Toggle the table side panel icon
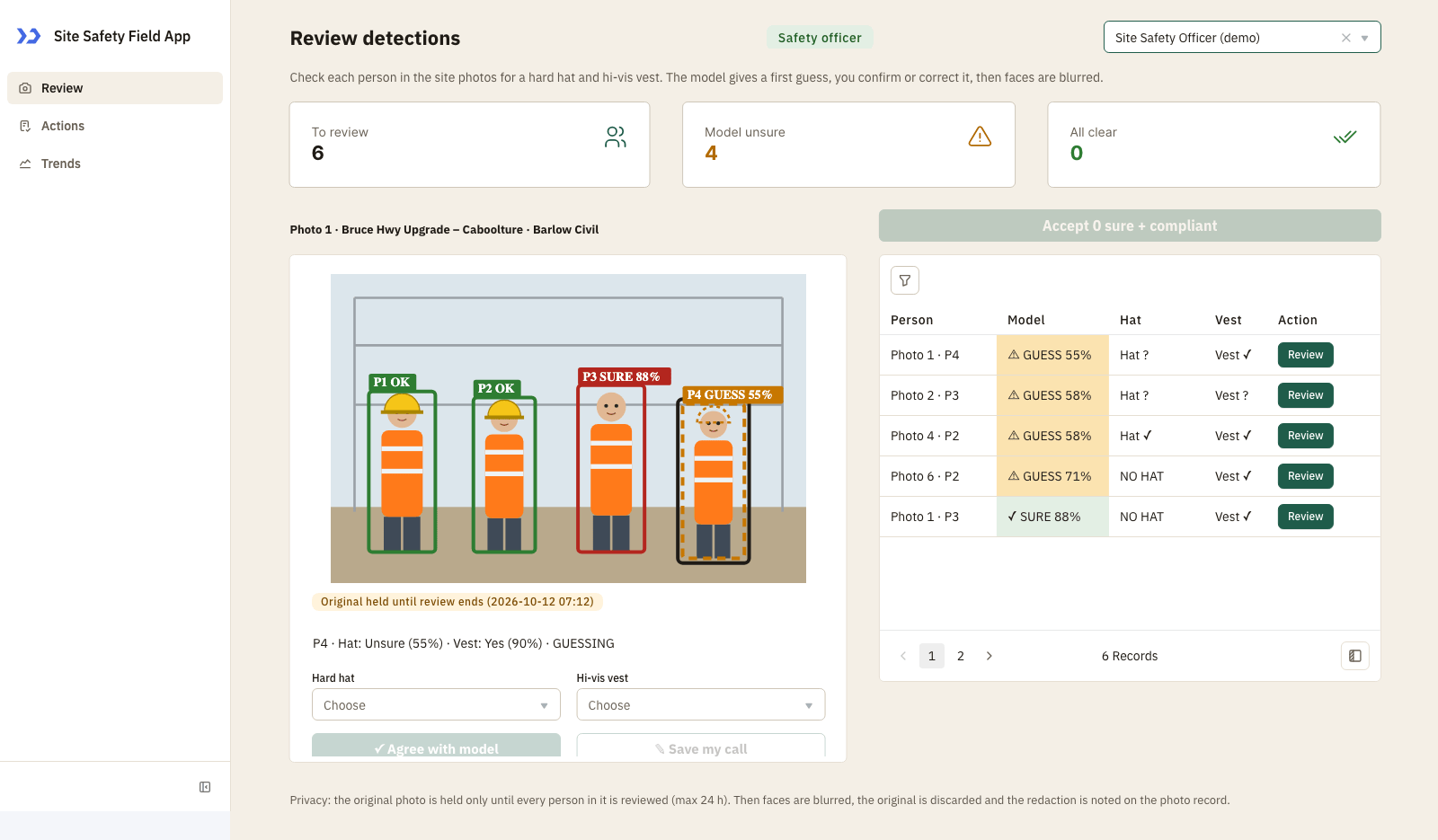 tap(1355, 656)
